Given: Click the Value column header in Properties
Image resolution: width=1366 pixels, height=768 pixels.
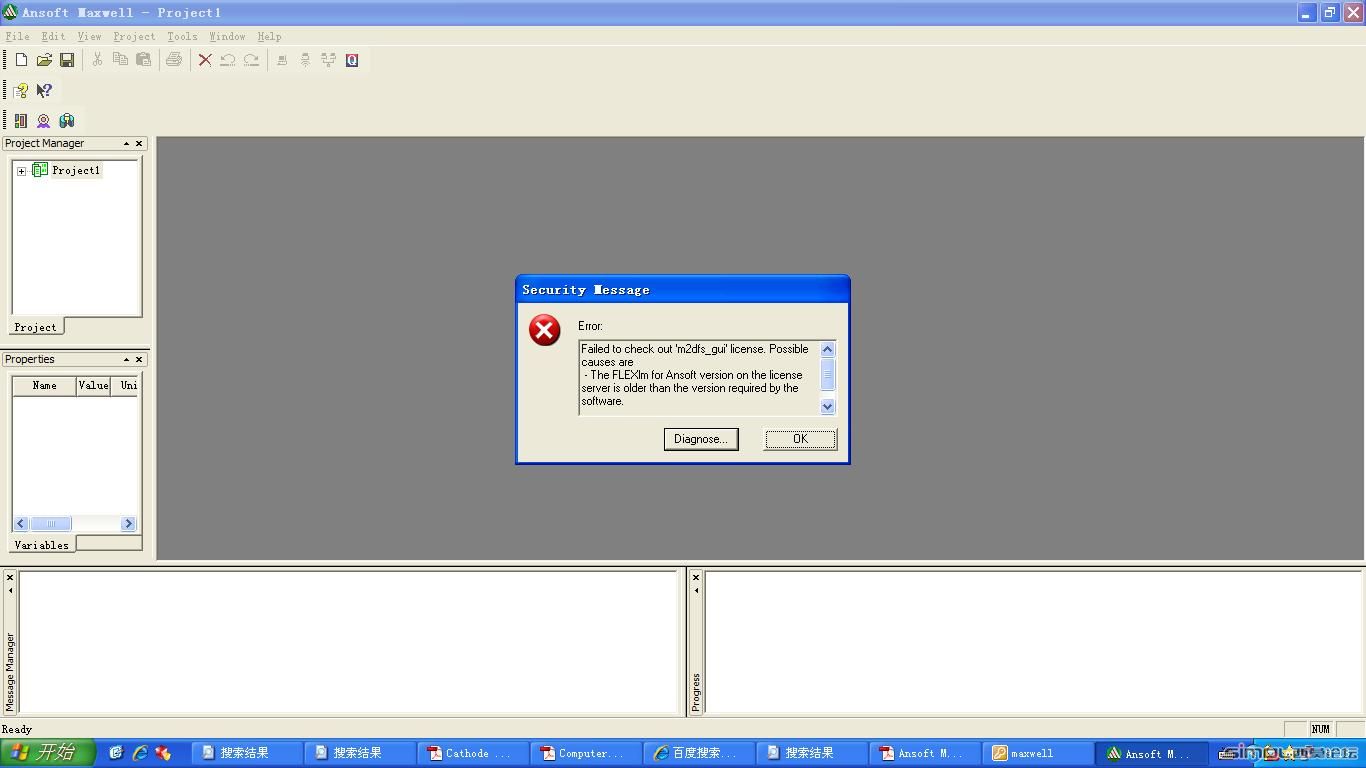Looking at the screenshot, I should tap(93, 385).
